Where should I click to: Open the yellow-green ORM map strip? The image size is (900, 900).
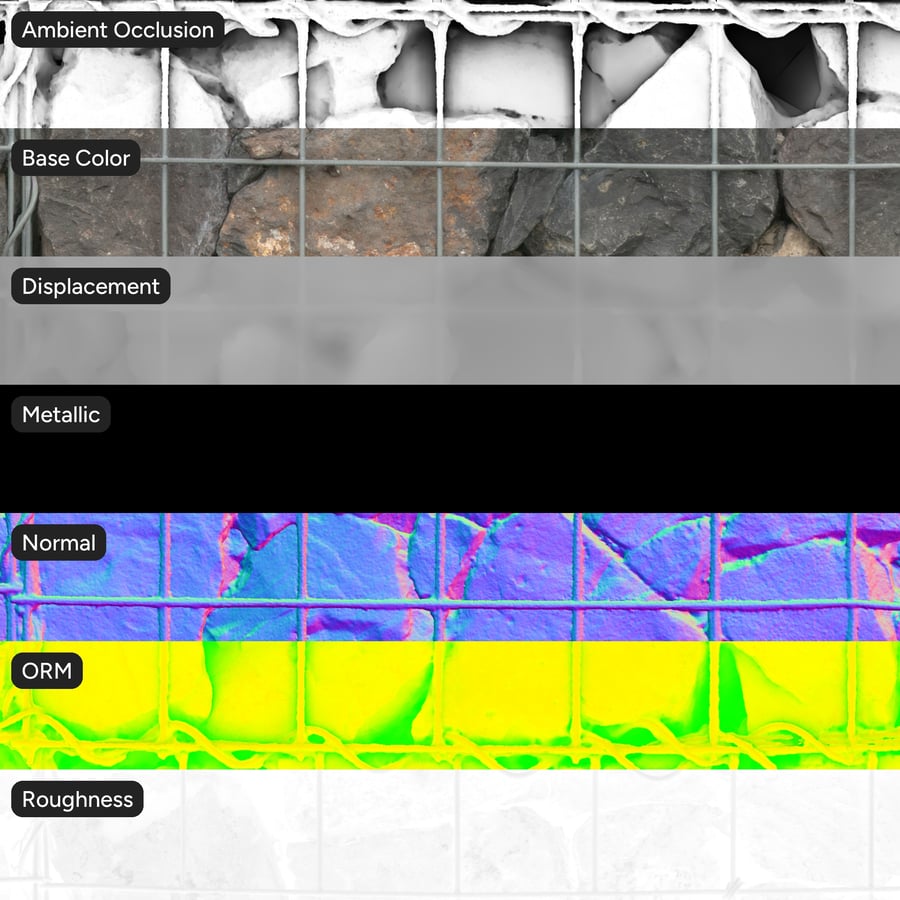(450, 705)
